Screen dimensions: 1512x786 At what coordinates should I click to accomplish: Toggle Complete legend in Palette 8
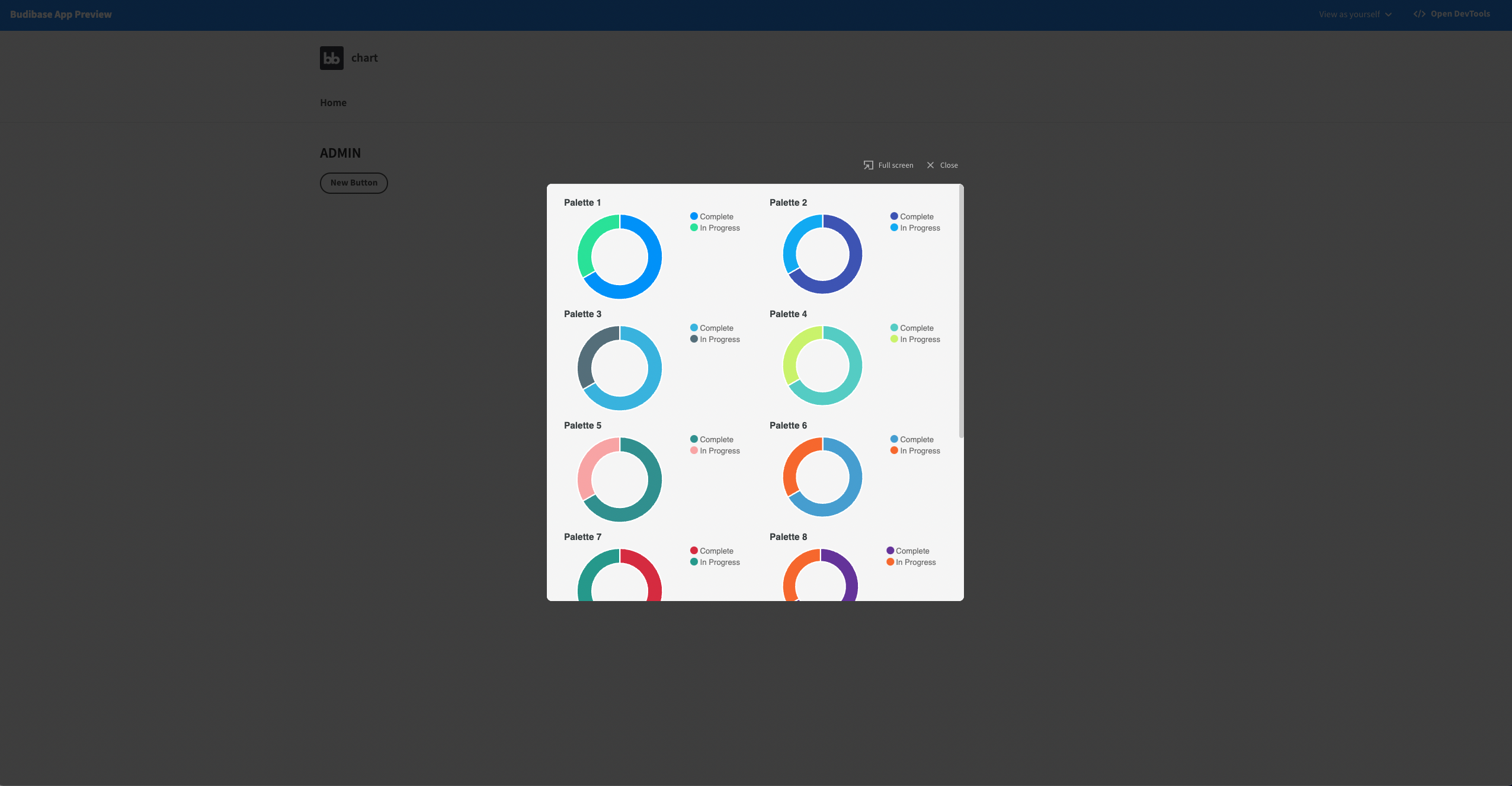(908, 551)
